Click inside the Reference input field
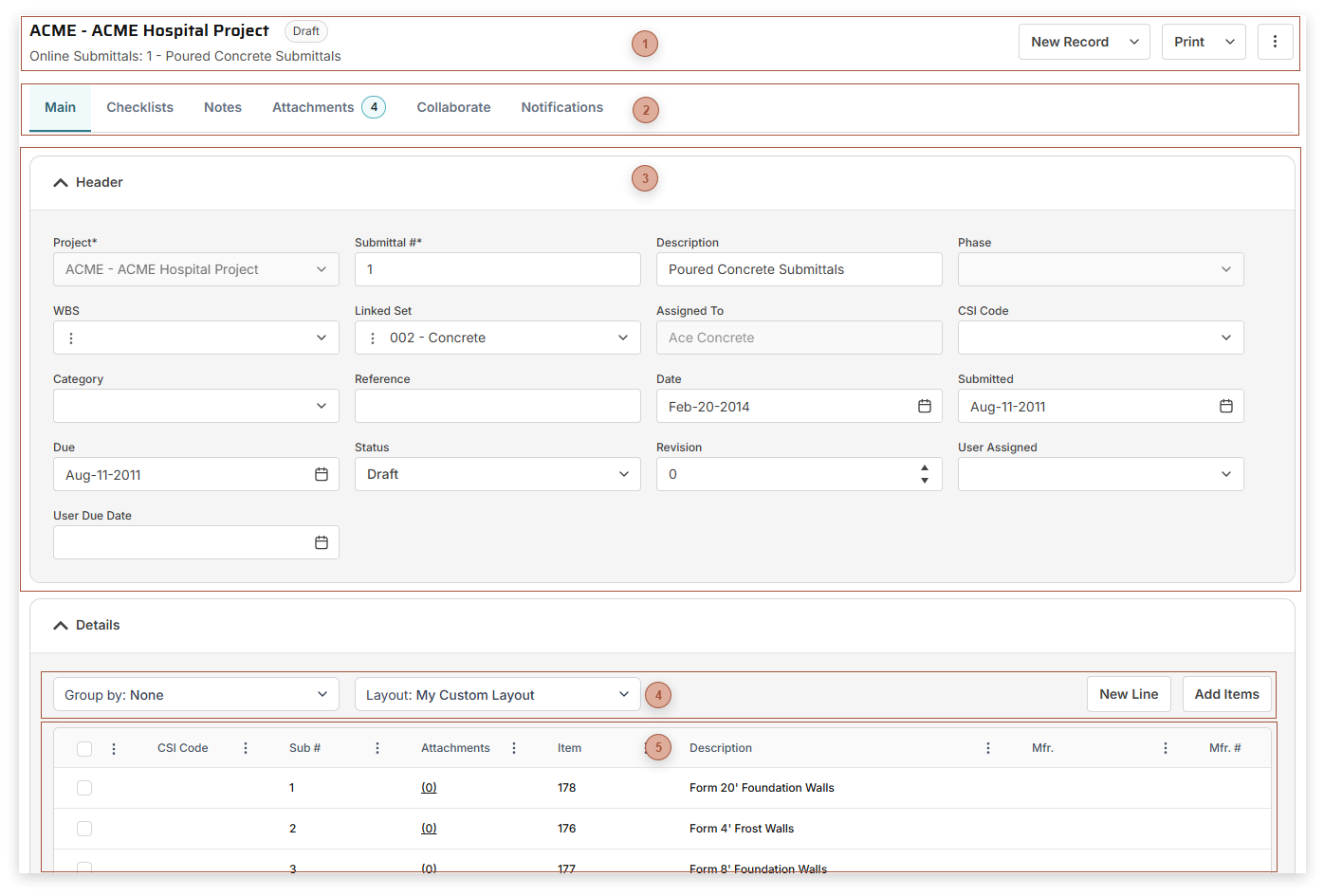 point(497,406)
